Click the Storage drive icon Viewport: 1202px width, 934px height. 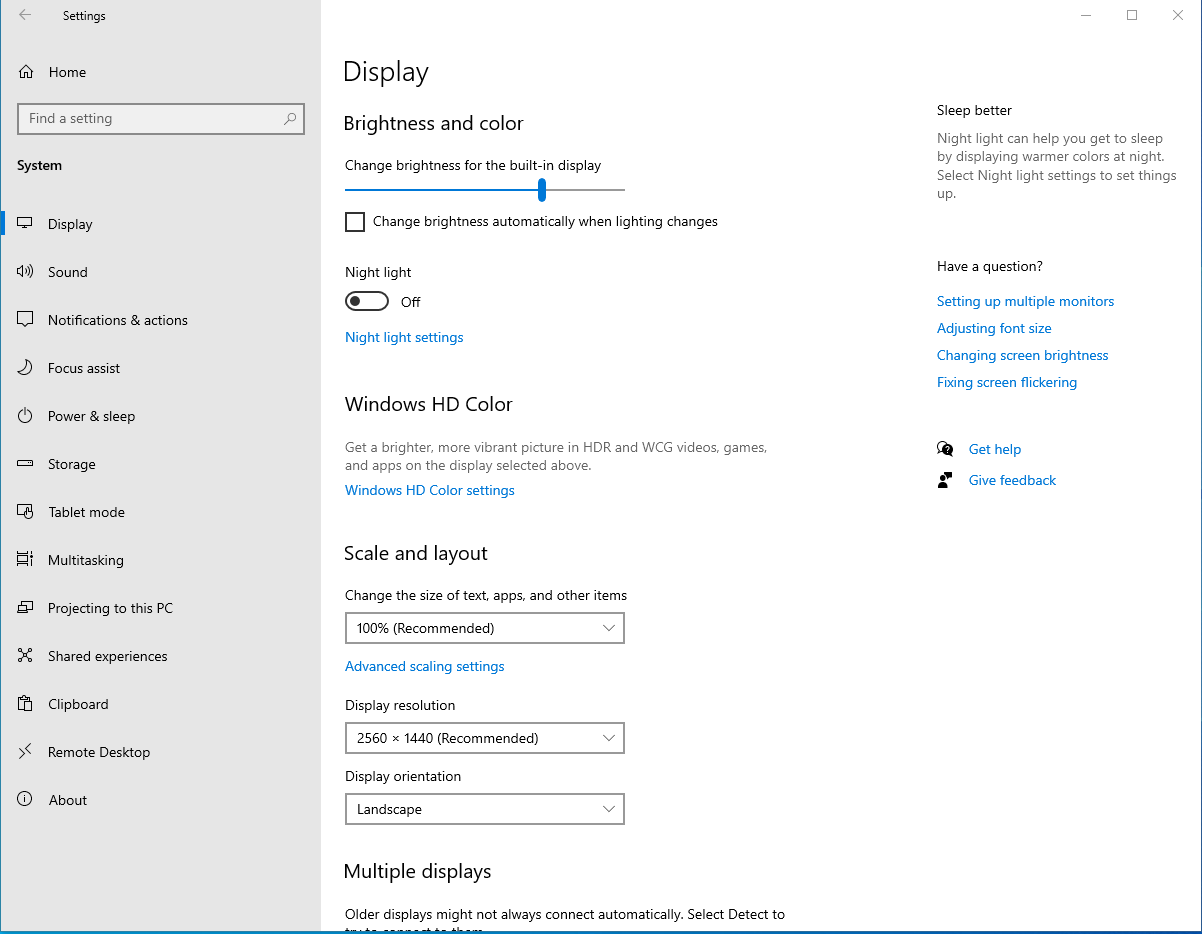[x=26, y=464]
